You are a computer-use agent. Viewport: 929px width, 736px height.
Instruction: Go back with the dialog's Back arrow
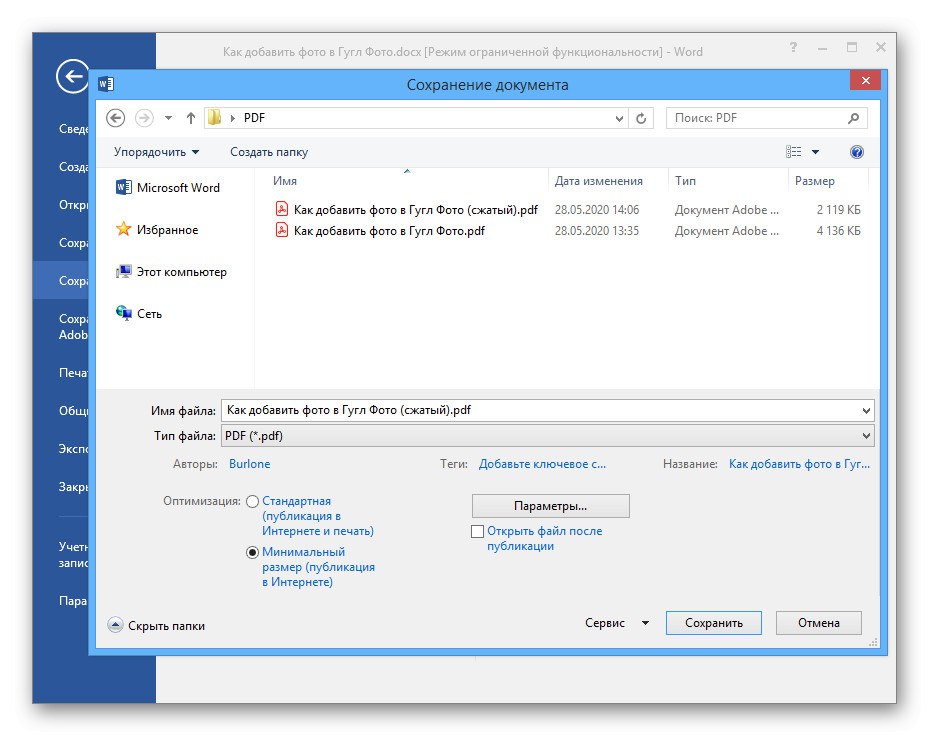[116, 118]
